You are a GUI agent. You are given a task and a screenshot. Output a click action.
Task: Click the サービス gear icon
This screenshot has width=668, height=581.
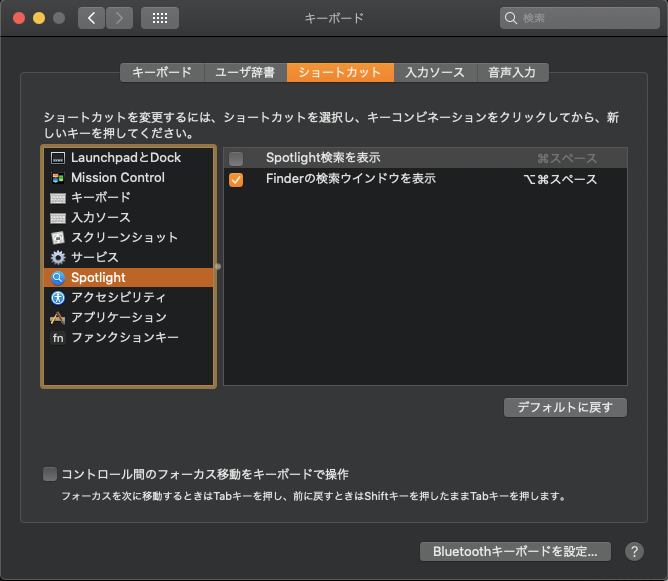[58, 257]
